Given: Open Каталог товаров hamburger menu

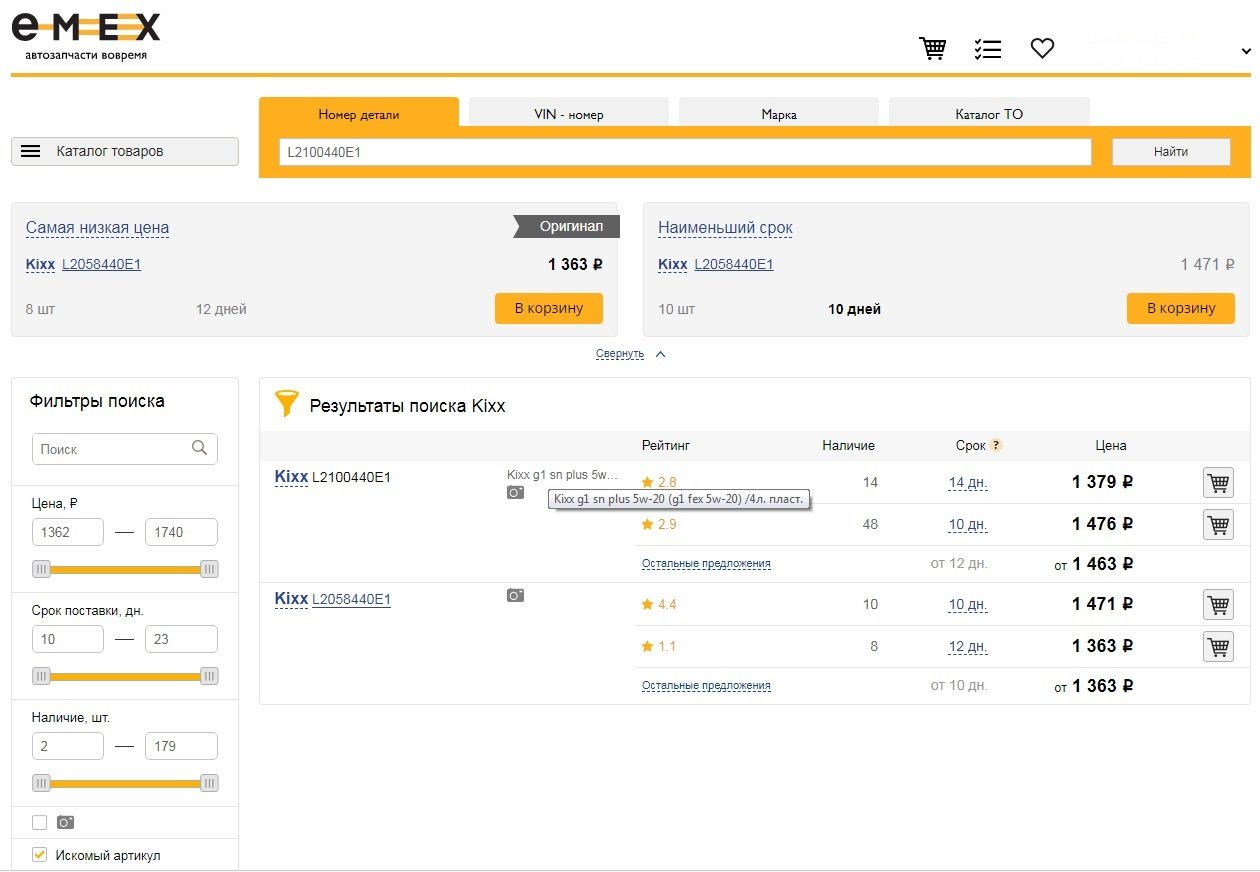Looking at the screenshot, I should pyautogui.click(x=125, y=151).
